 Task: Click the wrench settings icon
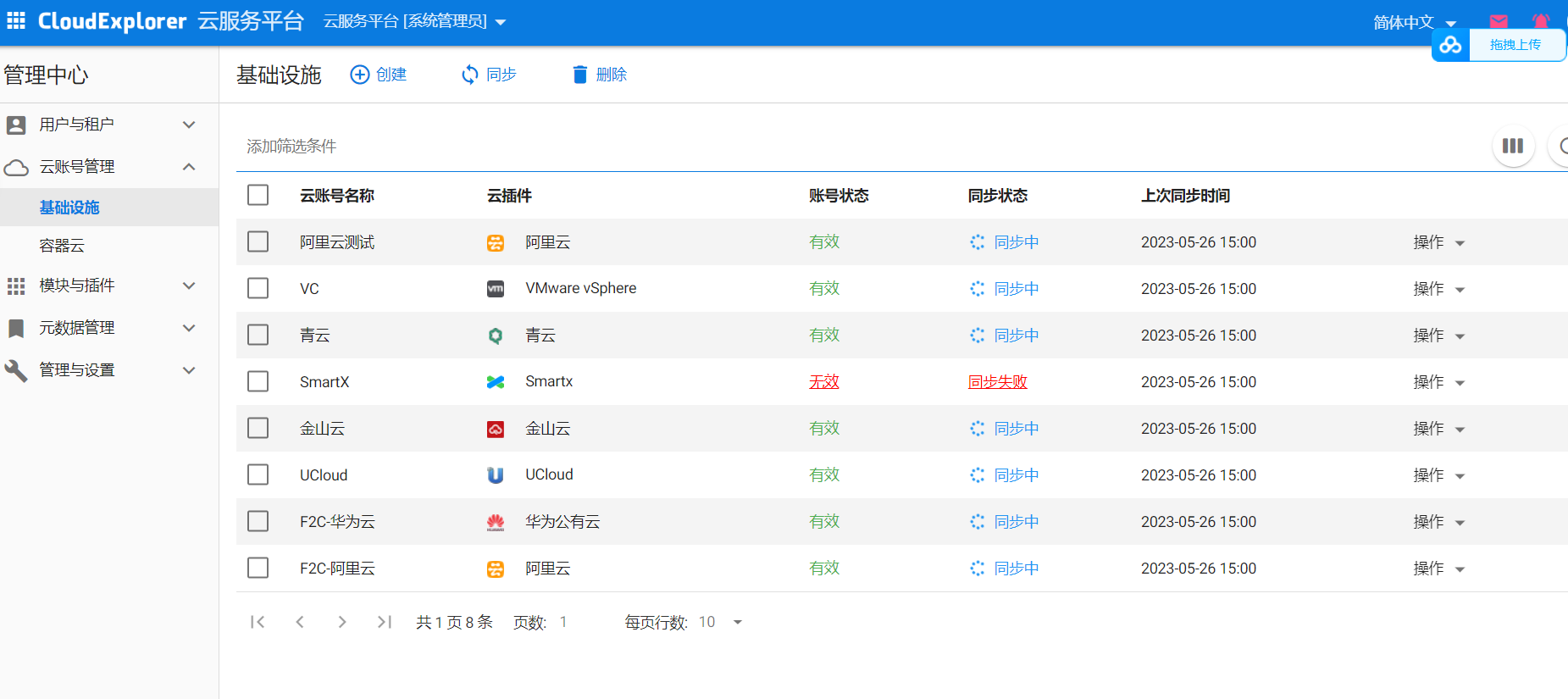tap(16, 370)
